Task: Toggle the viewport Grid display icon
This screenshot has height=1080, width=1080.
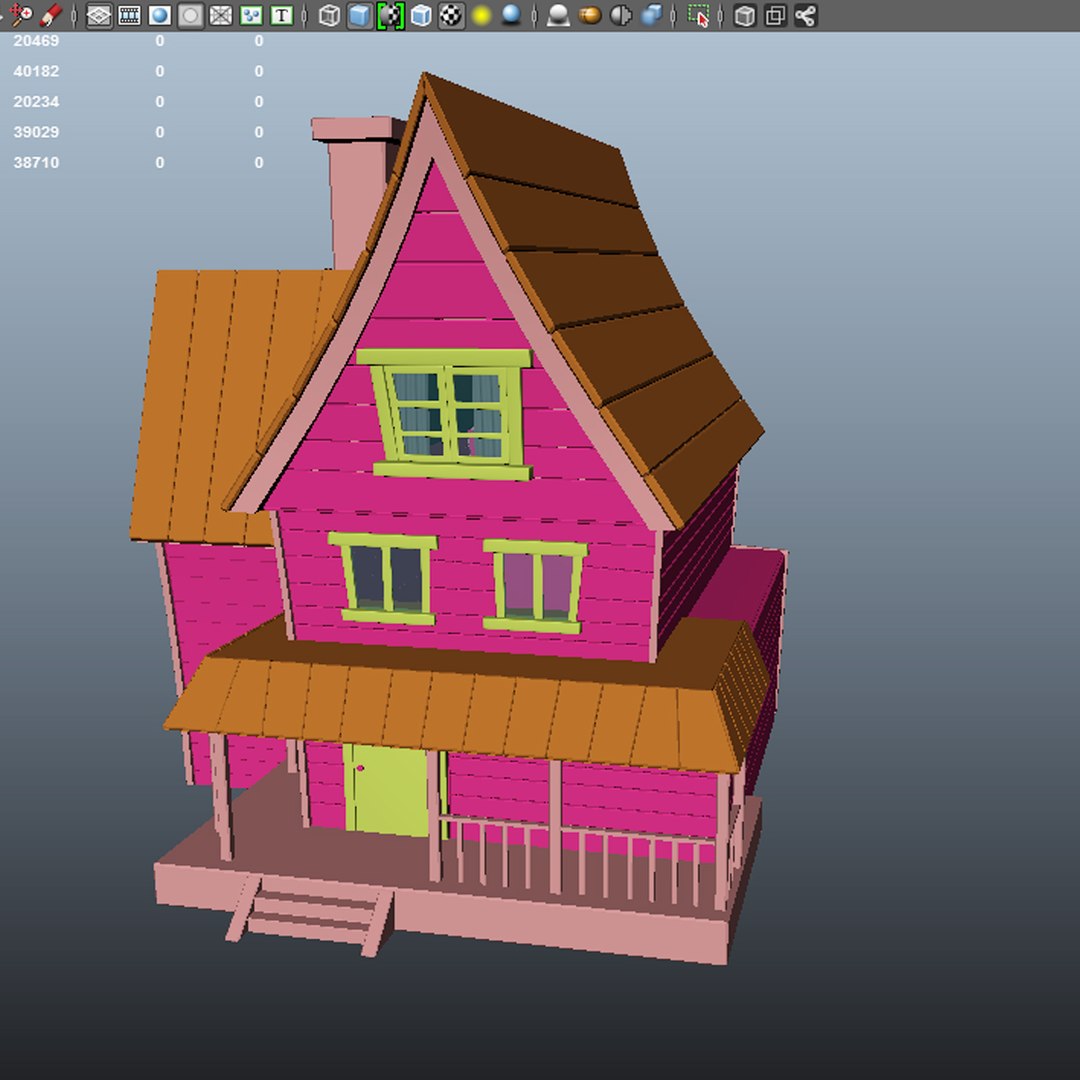Action: (99, 16)
